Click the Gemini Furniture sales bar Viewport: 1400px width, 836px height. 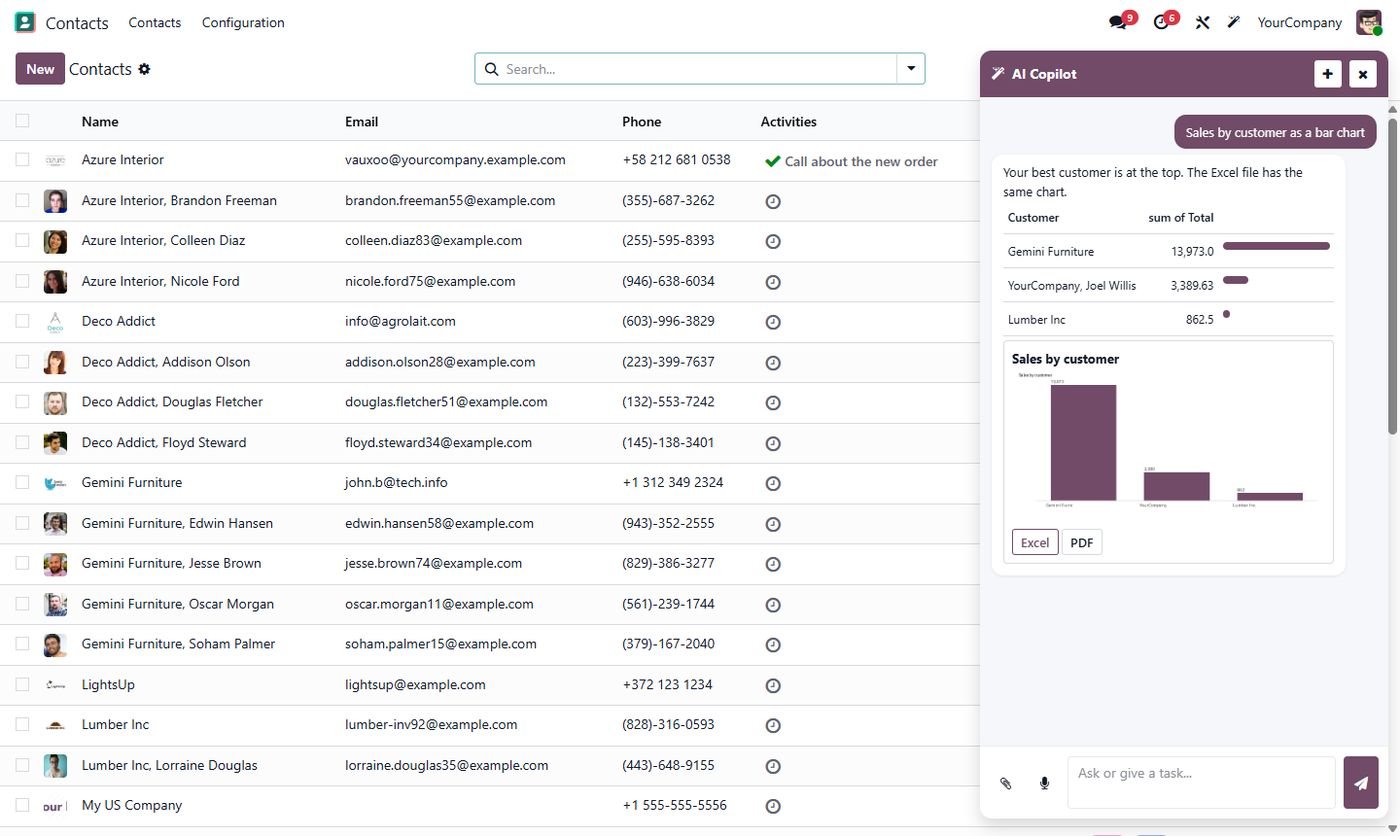coord(1276,246)
